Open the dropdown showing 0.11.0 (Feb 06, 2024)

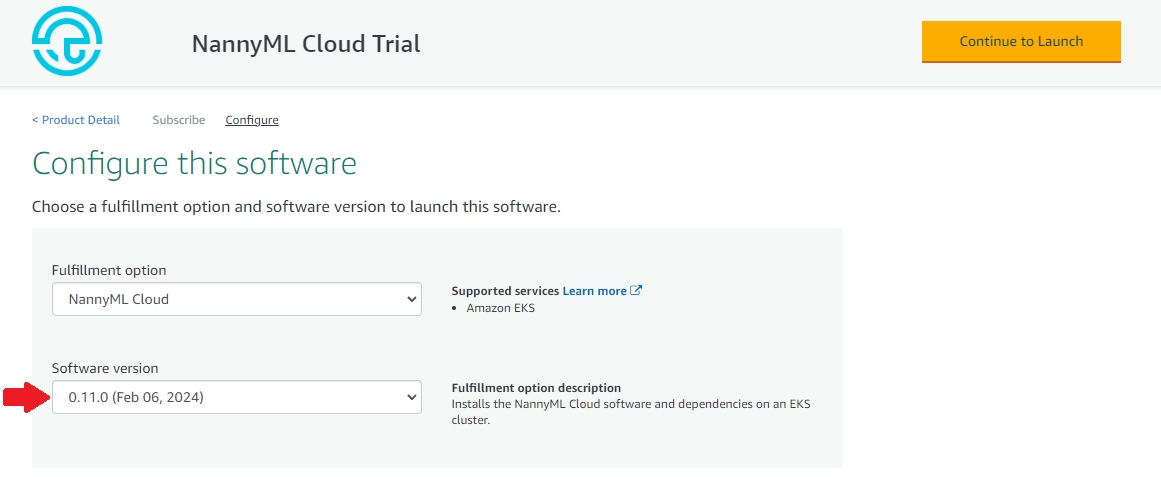(236, 397)
